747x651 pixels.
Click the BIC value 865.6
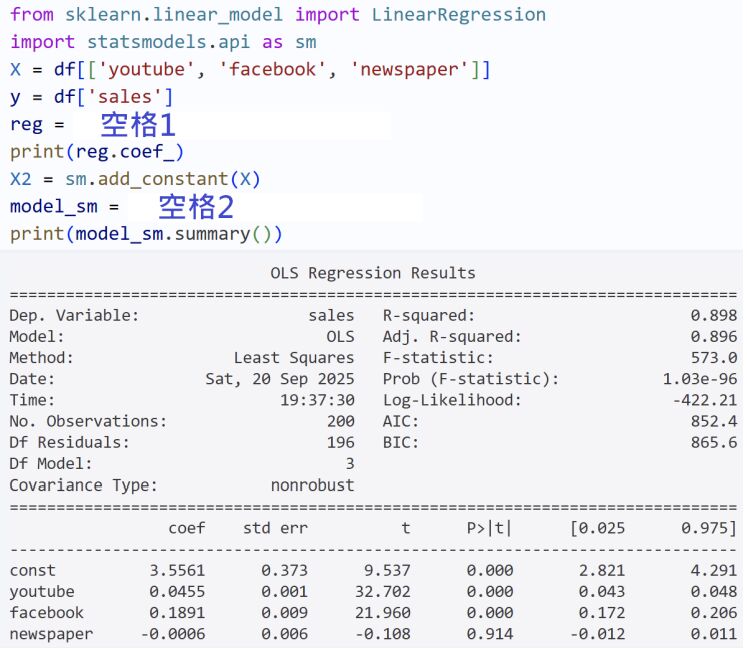[x=713, y=443]
